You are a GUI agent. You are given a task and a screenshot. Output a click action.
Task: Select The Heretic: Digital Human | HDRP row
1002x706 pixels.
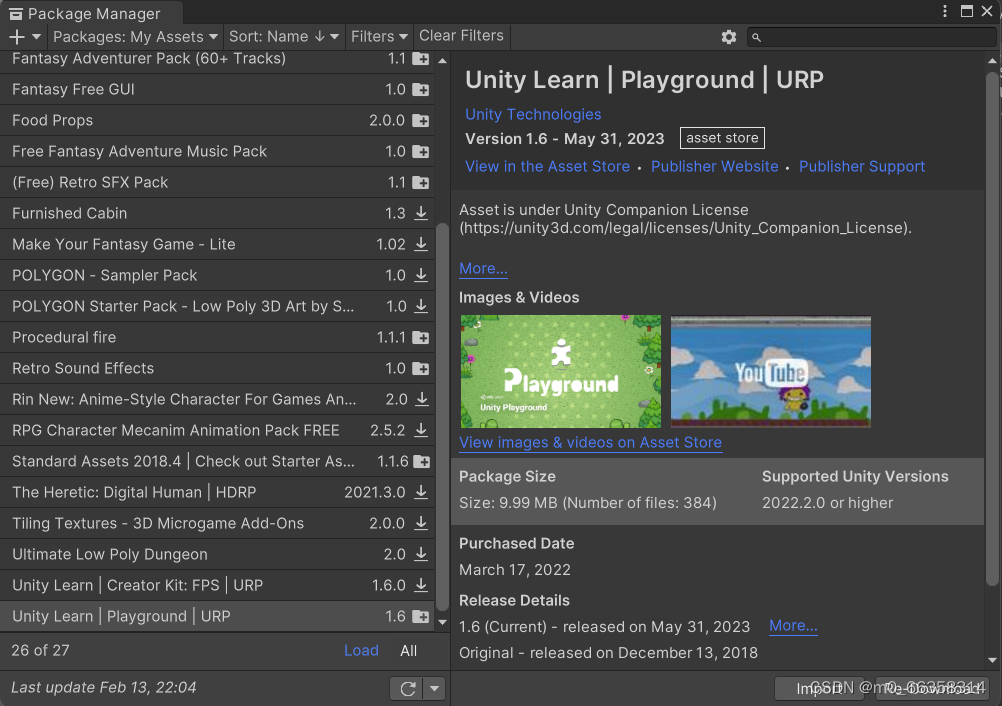pyautogui.click(x=217, y=493)
